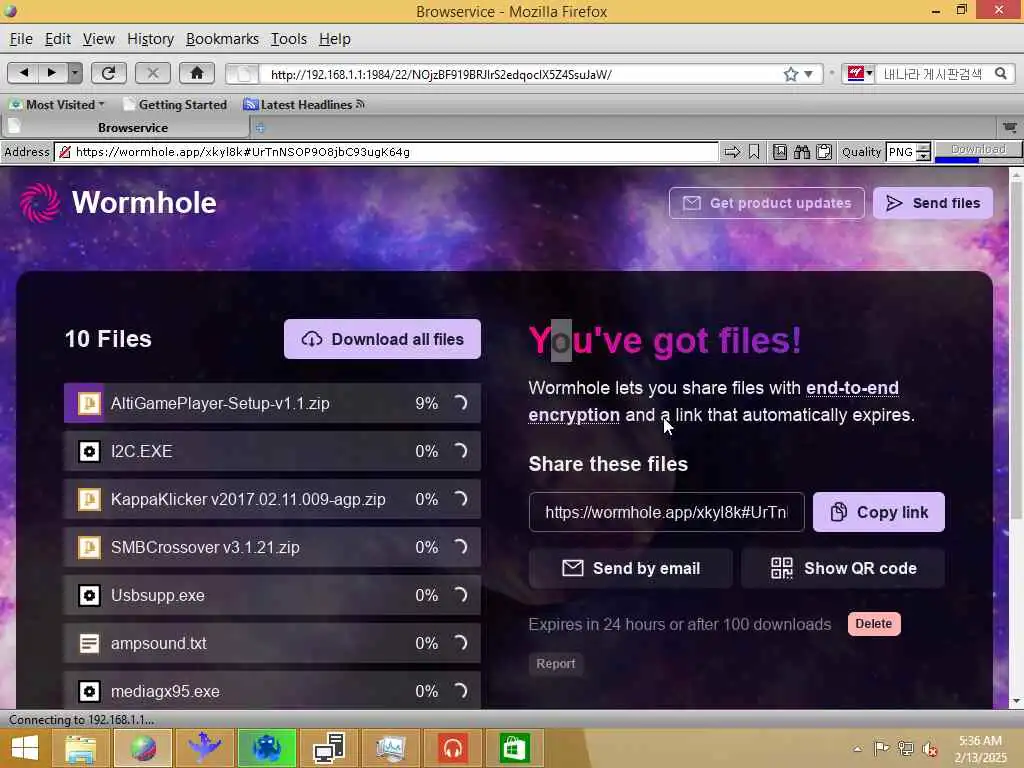Click Get product updates button
This screenshot has height=768, width=1024.
coord(767,203)
